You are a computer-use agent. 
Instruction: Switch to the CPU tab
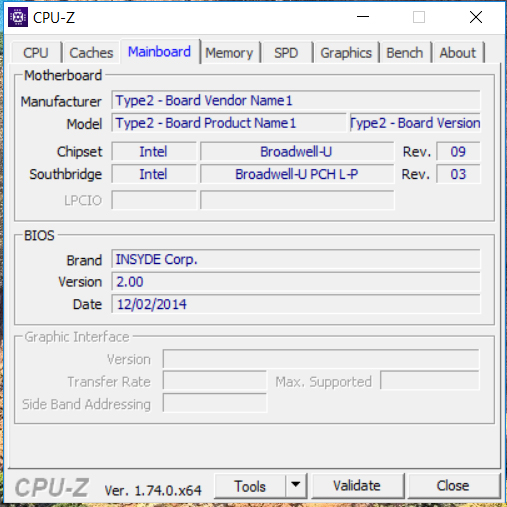36,53
